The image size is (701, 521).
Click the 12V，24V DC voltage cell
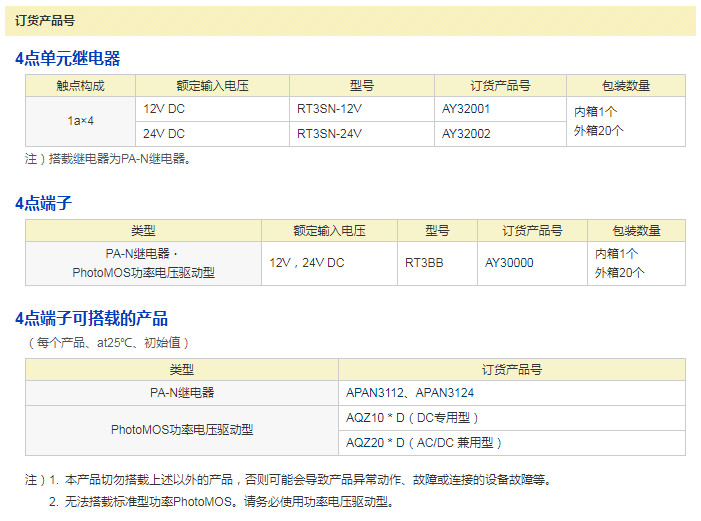click(x=307, y=263)
